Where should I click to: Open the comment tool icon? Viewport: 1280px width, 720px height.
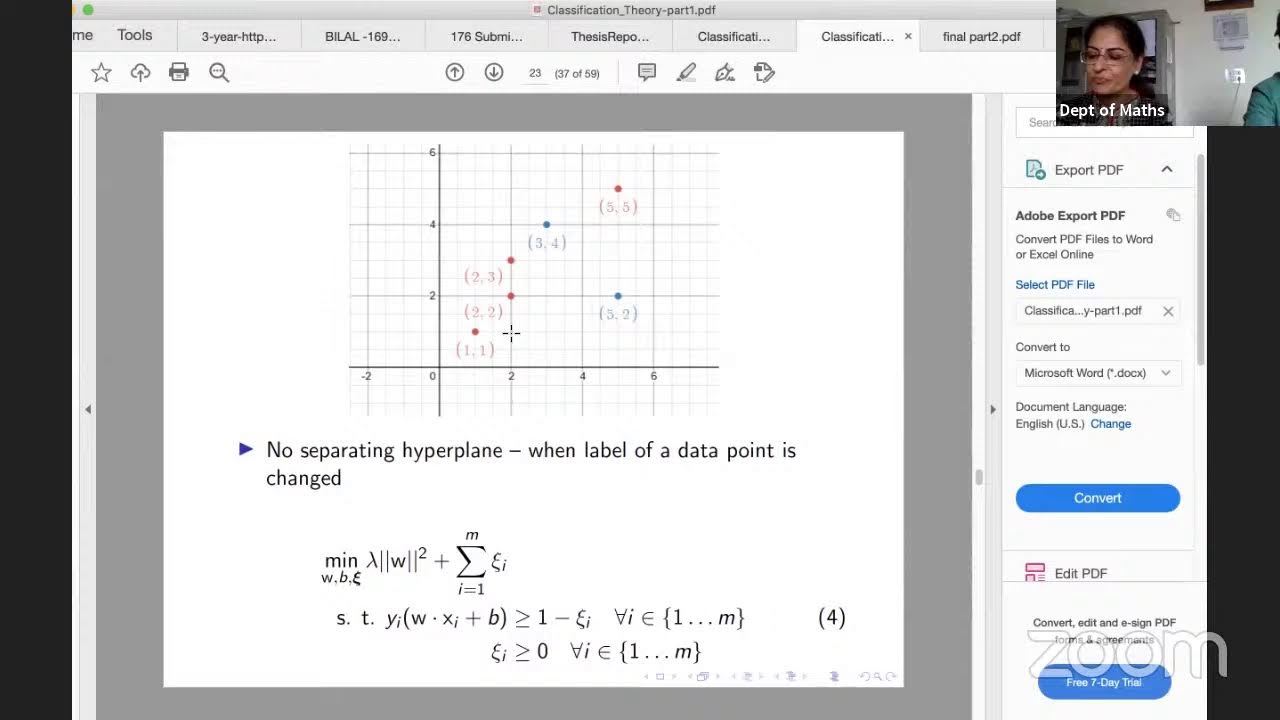(x=647, y=72)
